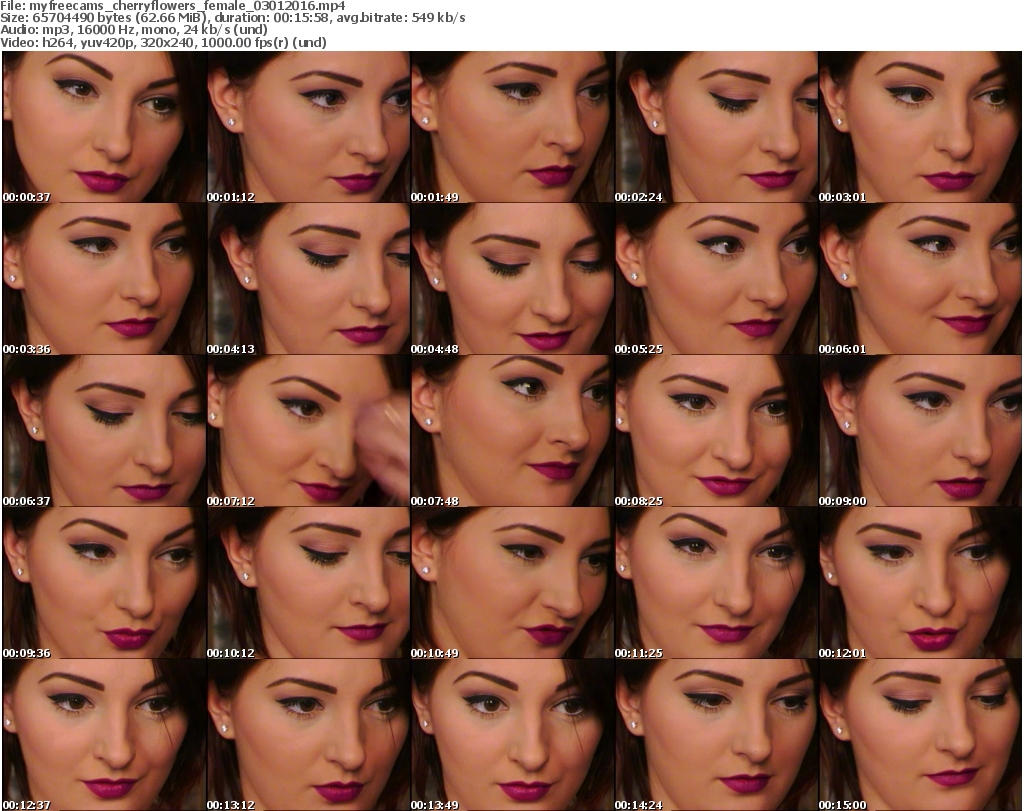Select the frame at 00:02:24
This screenshot has width=1024, height=811.
pyautogui.click(x=716, y=127)
